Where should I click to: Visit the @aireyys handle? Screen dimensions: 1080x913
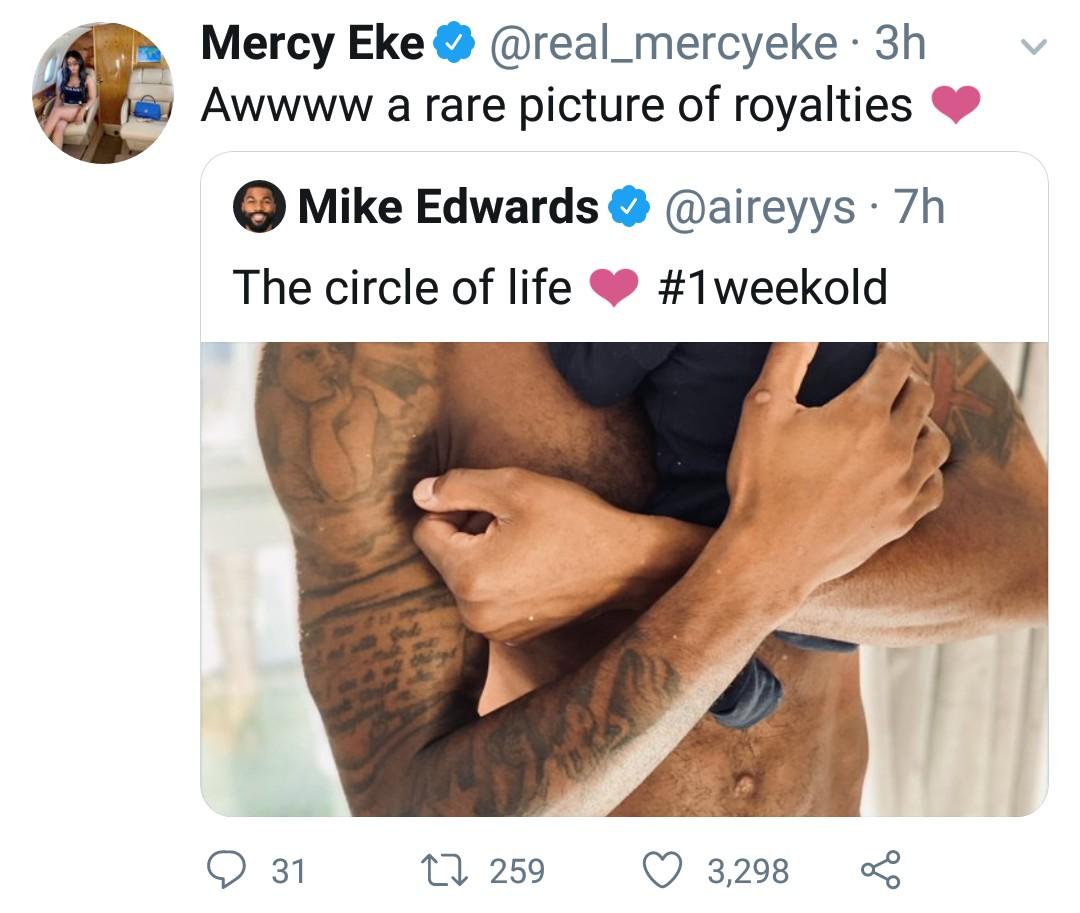(x=760, y=208)
